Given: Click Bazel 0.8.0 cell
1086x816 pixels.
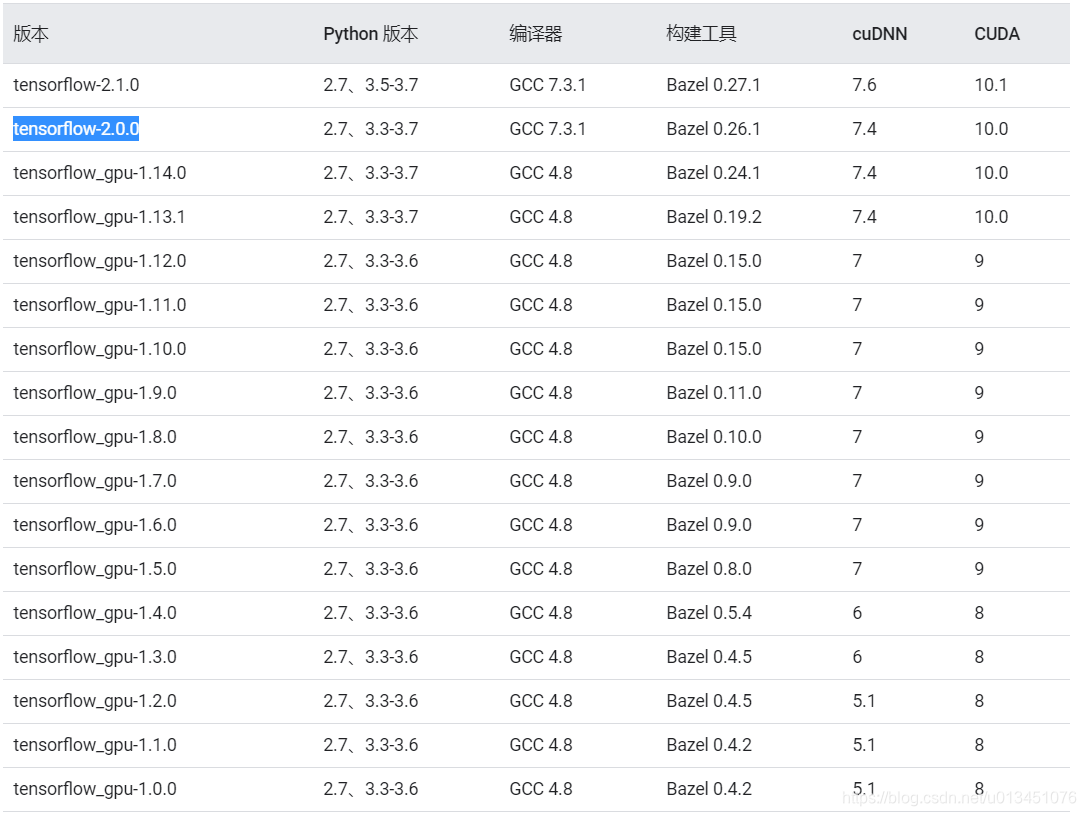Looking at the screenshot, I should pyautogui.click(x=709, y=569).
